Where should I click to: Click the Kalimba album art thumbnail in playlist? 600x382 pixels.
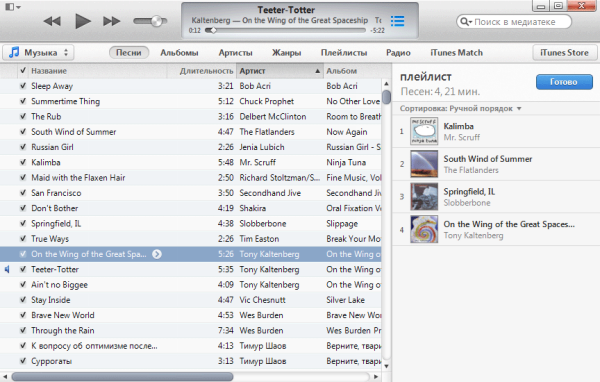pyautogui.click(x=424, y=131)
